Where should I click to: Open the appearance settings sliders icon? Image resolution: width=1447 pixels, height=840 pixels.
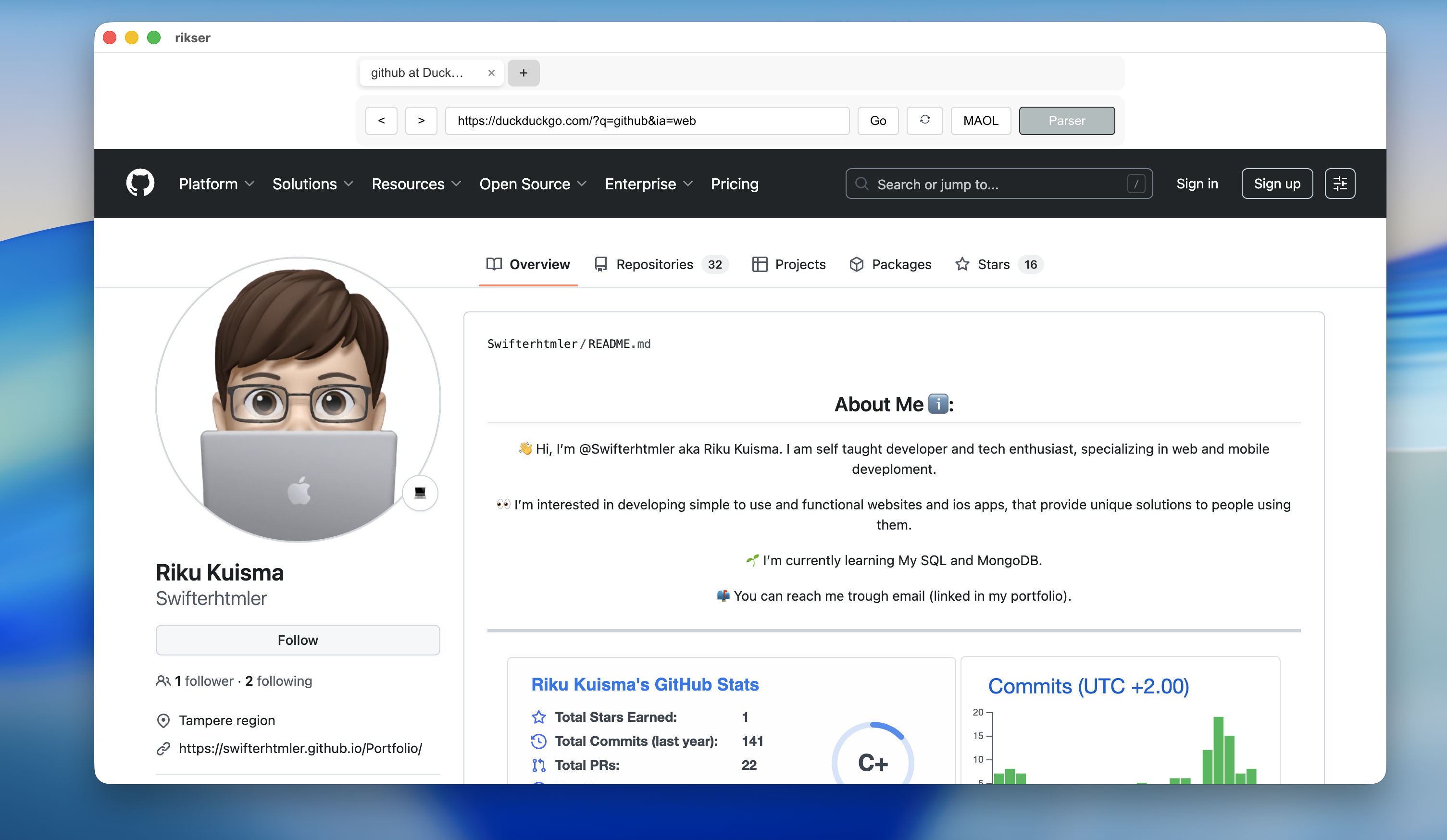pyautogui.click(x=1340, y=183)
